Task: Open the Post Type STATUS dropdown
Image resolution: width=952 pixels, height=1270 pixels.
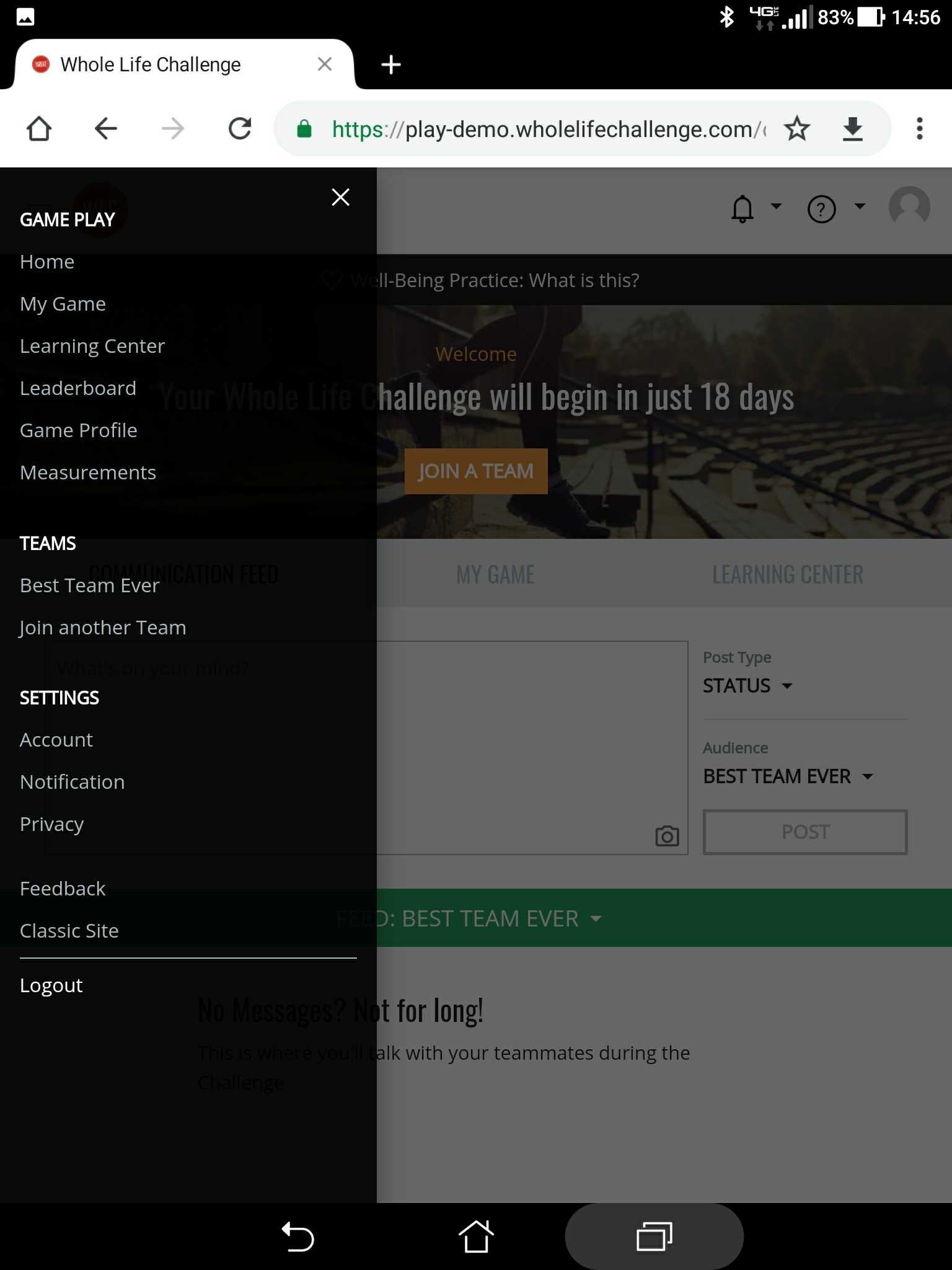Action: coord(748,686)
